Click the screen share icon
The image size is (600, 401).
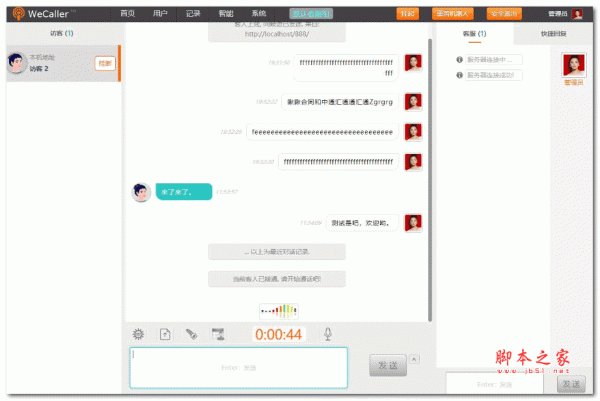coord(218,334)
